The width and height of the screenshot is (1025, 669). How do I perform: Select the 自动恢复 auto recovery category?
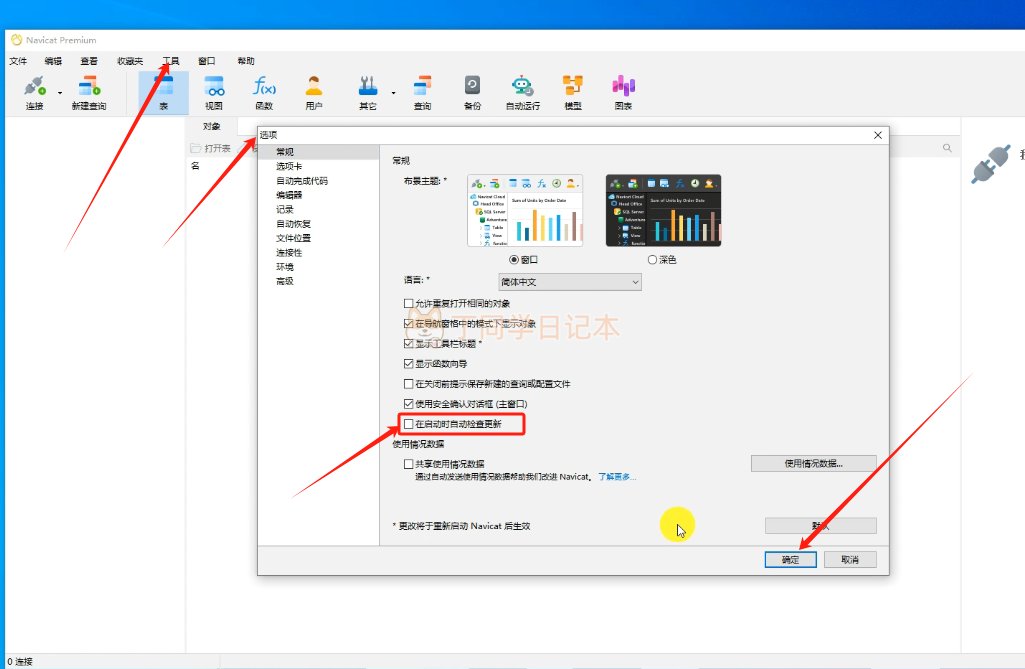click(x=294, y=224)
